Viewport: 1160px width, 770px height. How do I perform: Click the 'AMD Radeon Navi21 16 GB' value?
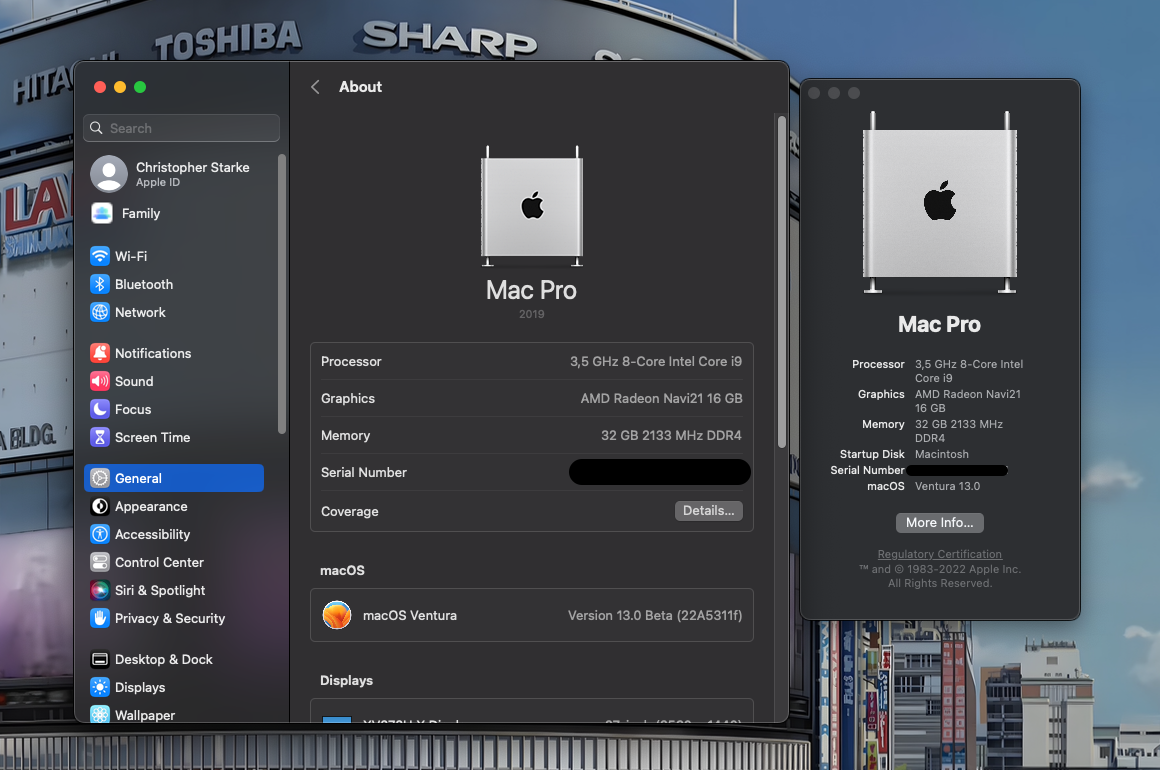point(661,398)
